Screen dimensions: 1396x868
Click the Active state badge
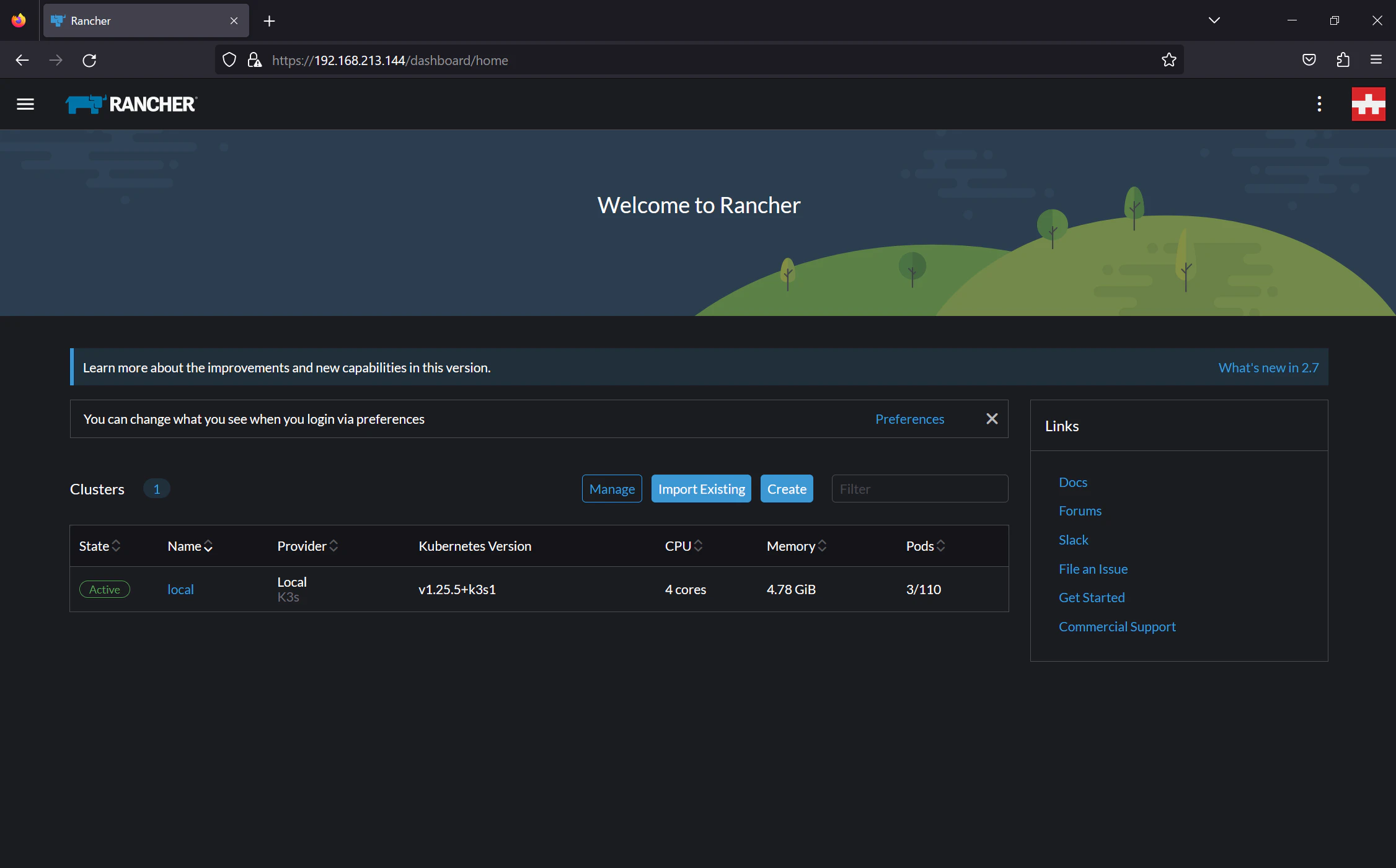click(x=104, y=589)
